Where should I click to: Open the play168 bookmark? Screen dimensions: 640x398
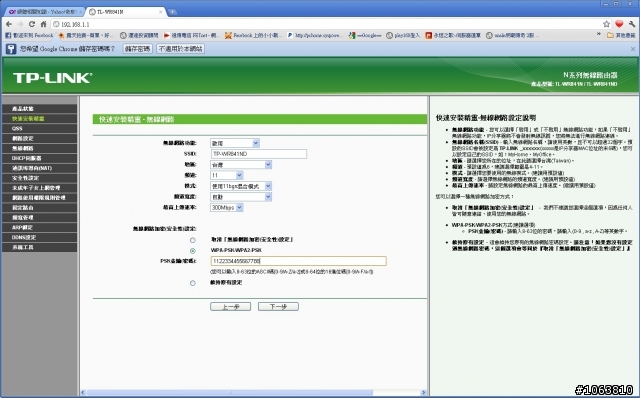point(403,36)
